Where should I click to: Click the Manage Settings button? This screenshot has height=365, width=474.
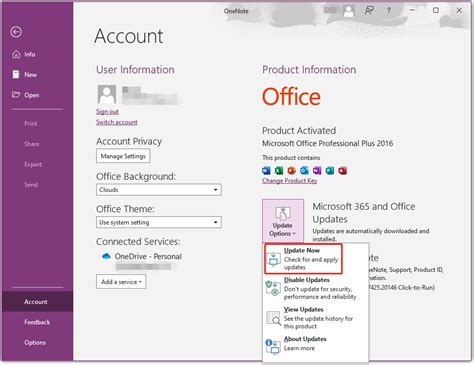pyautogui.click(x=123, y=156)
